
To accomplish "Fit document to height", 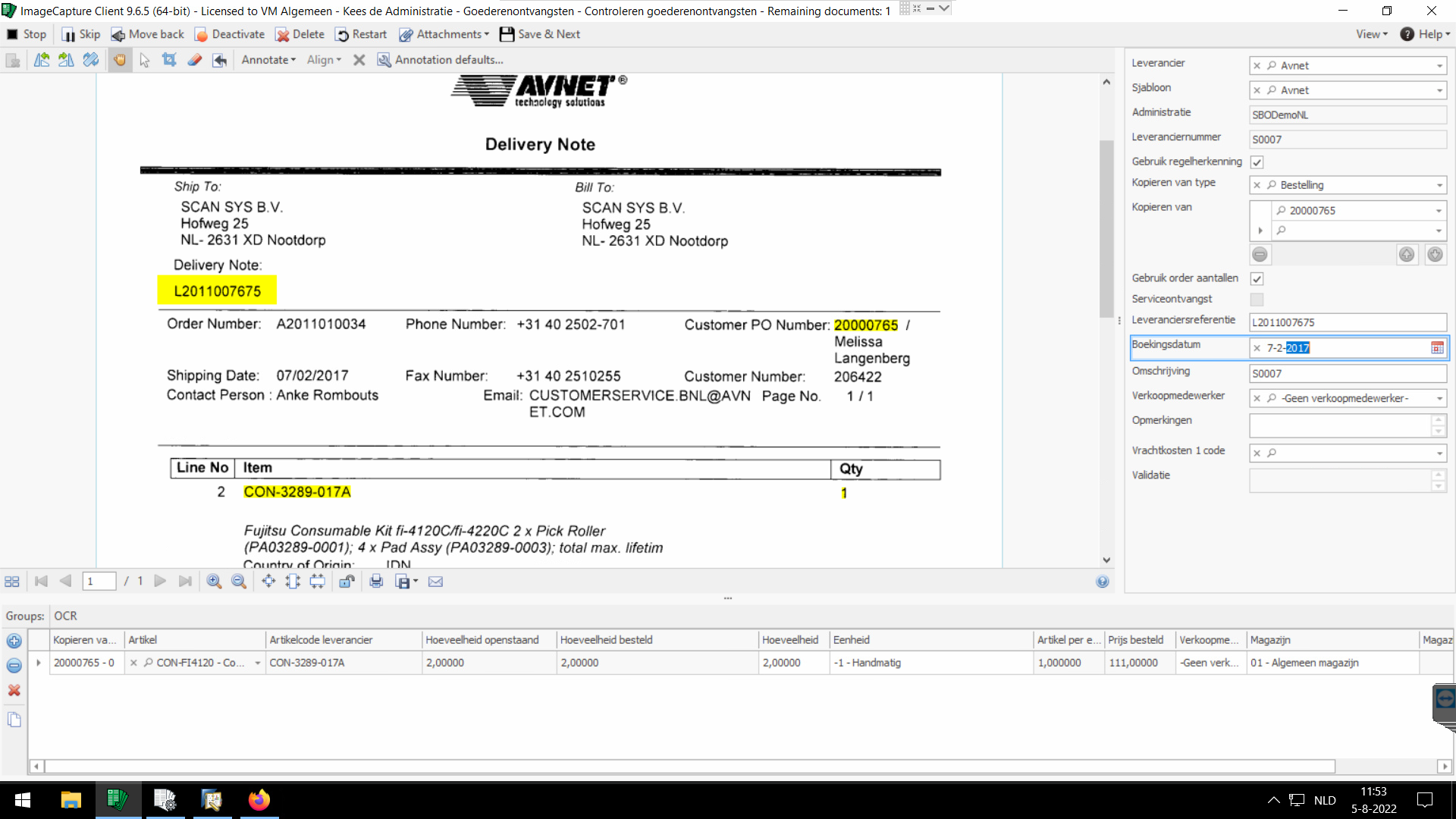I will pos(293,582).
